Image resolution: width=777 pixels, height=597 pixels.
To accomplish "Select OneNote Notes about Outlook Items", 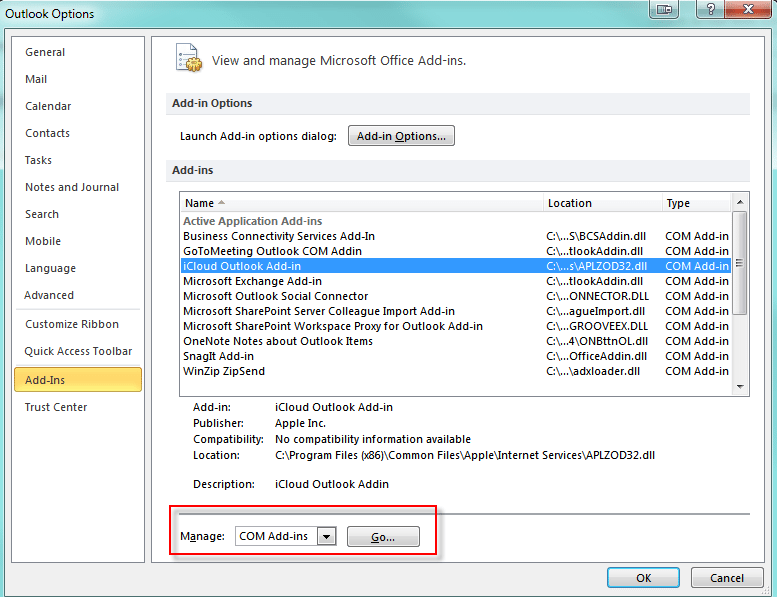I will [456, 341].
